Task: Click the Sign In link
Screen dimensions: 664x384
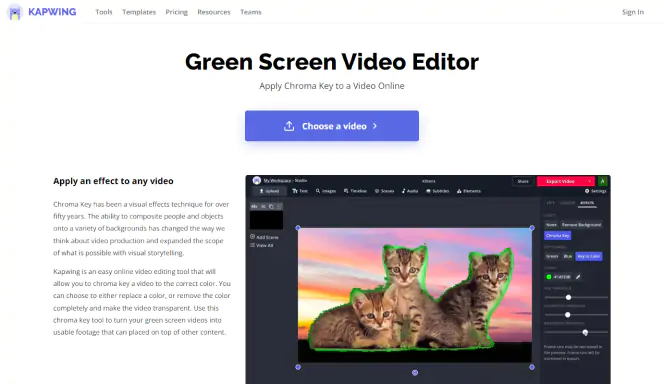Action: [633, 12]
